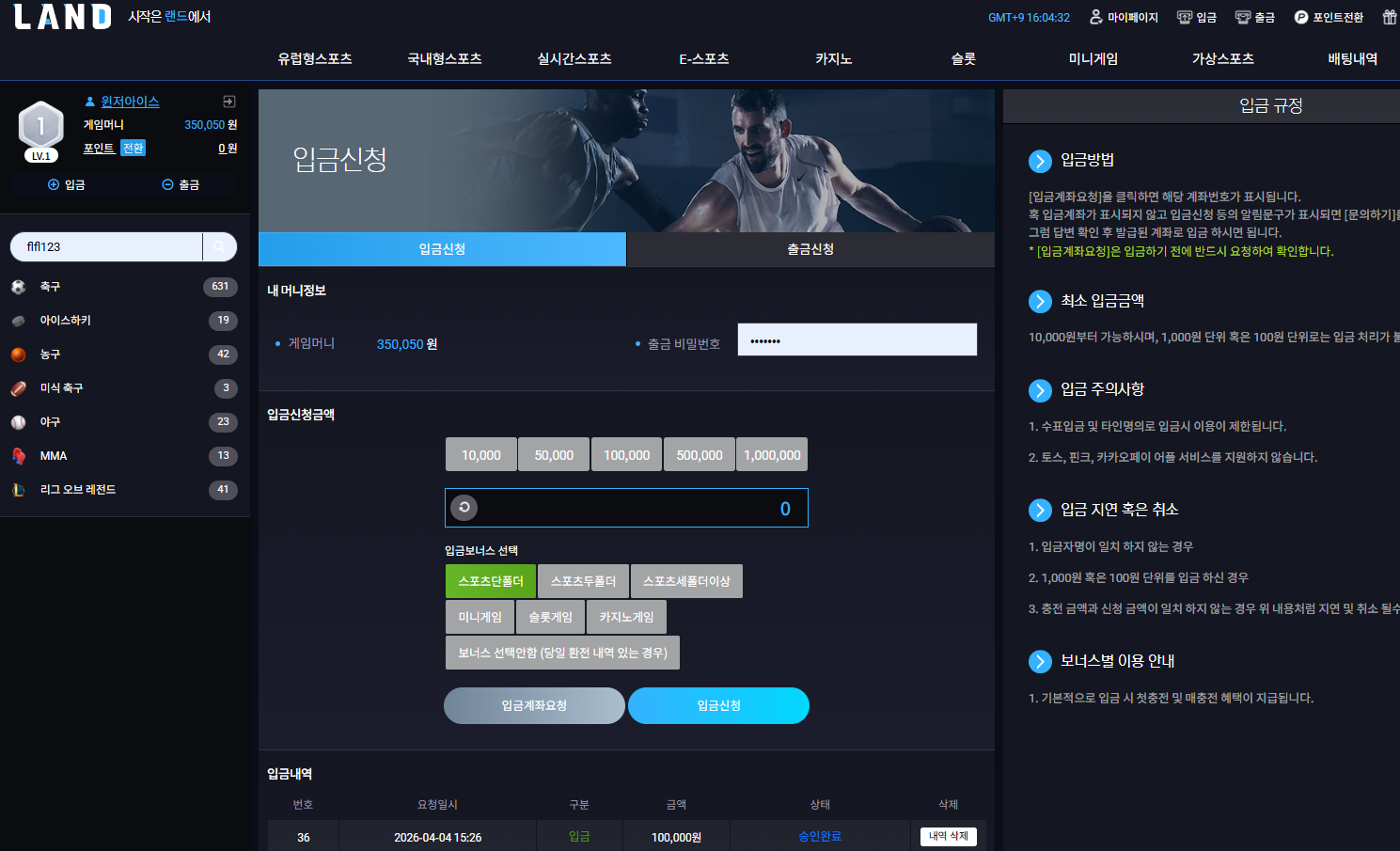Click the search magnifier icon
The width and height of the screenshot is (1400, 851).
coord(219,246)
